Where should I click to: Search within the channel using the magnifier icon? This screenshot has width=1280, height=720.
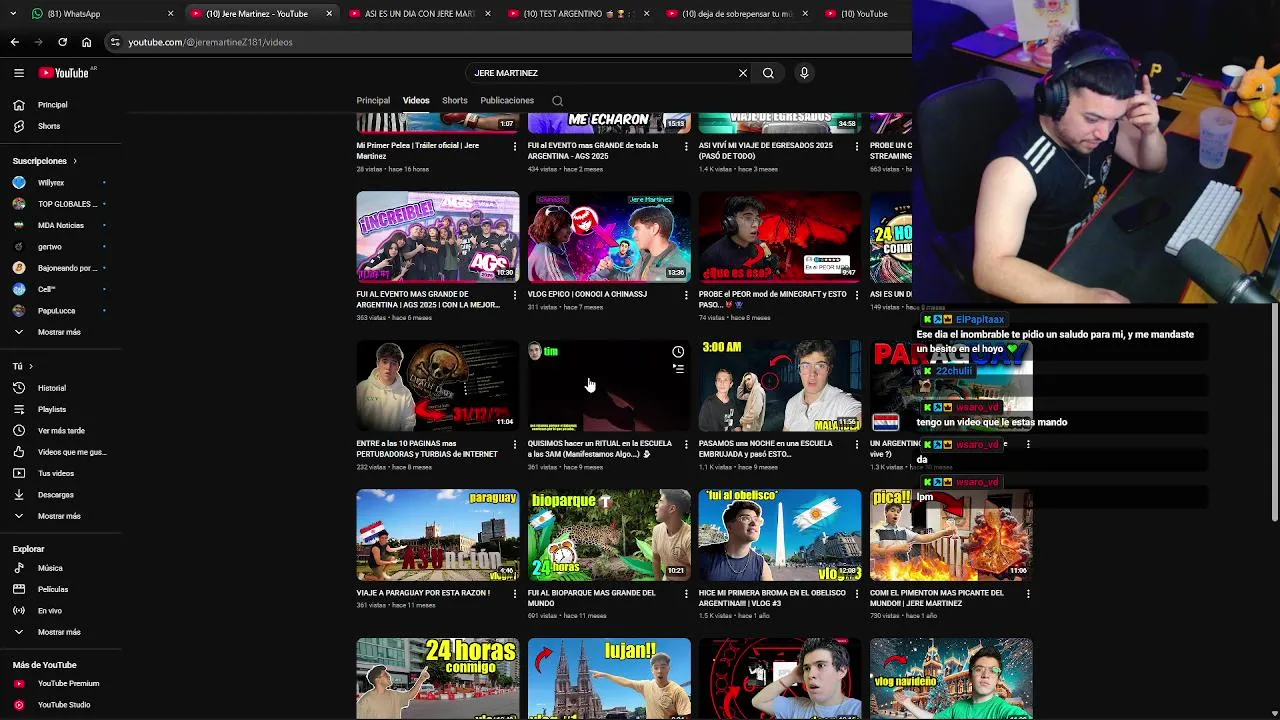coord(558,101)
